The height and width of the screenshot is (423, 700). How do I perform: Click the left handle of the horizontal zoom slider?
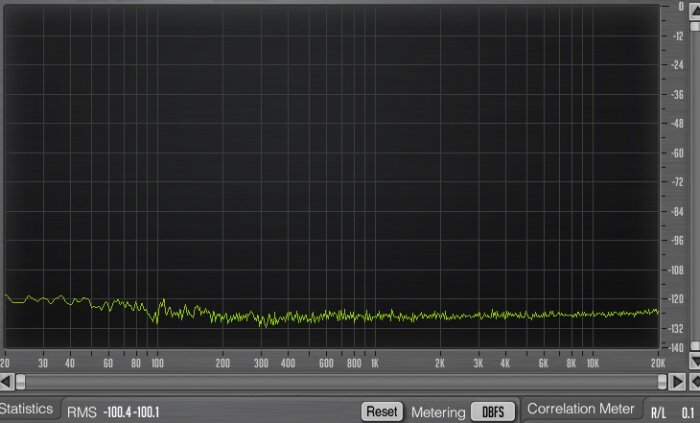click(x=21, y=382)
